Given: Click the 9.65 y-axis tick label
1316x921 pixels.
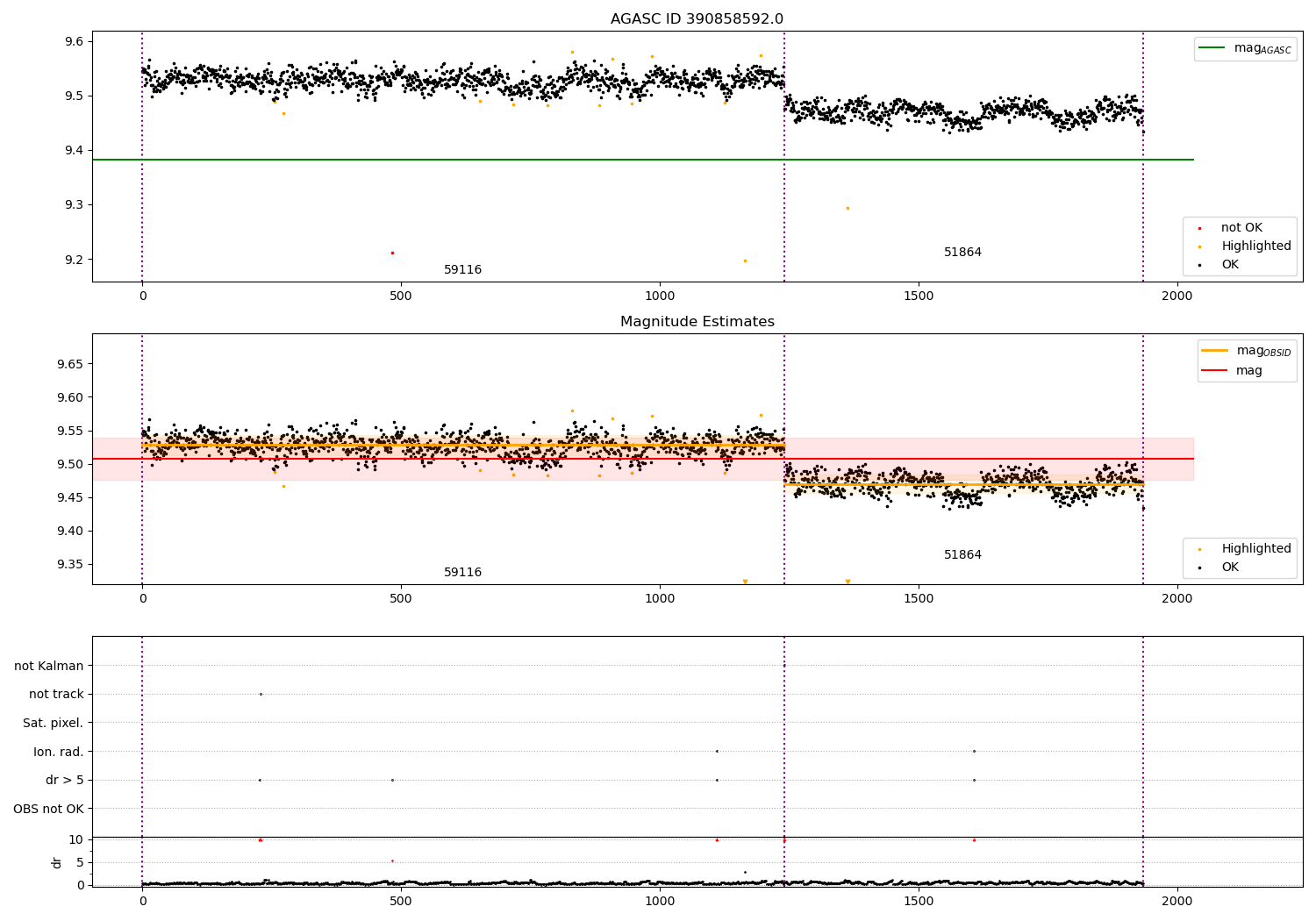Looking at the screenshot, I should [70, 364].
